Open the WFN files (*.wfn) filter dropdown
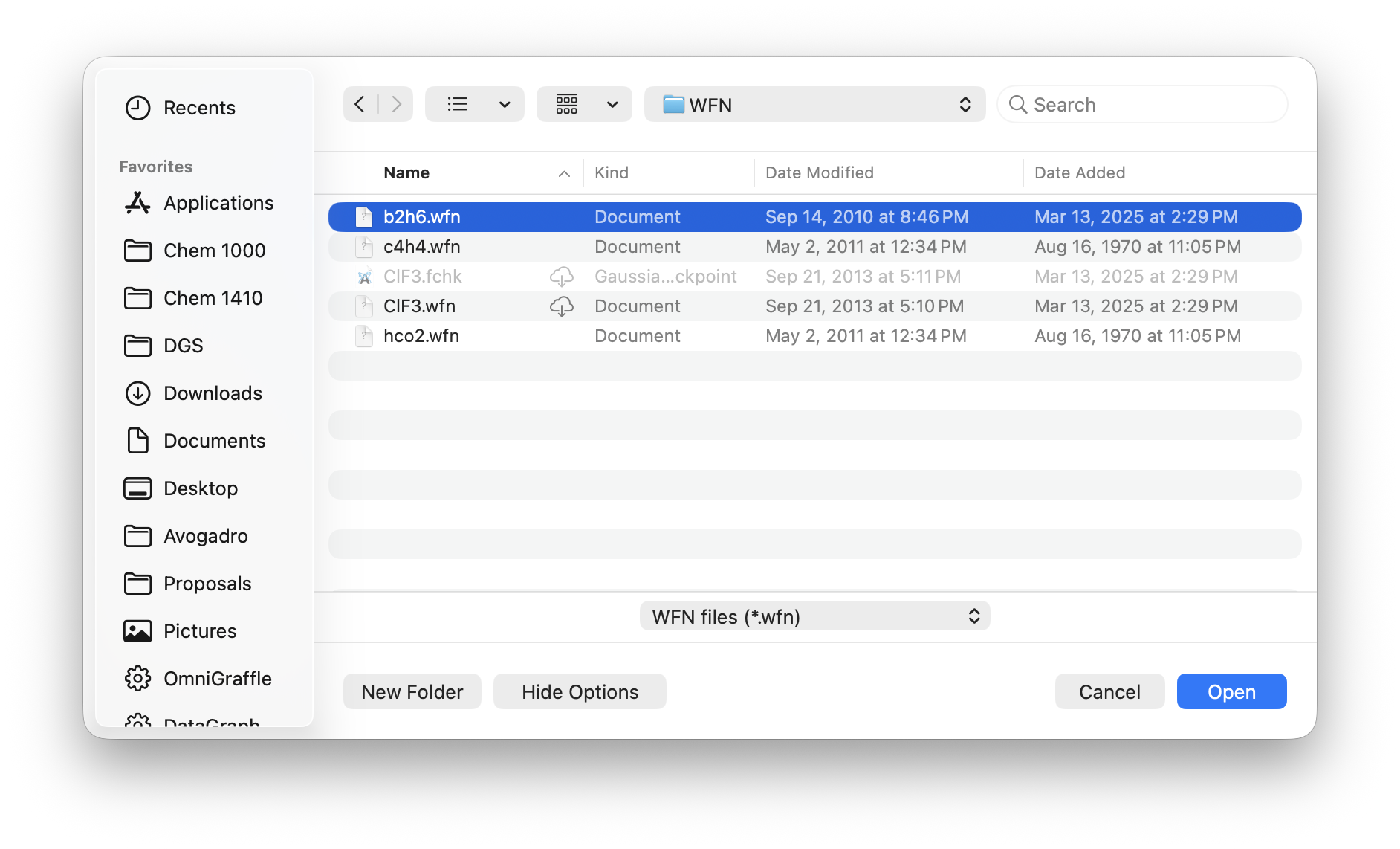 [814, 616]
